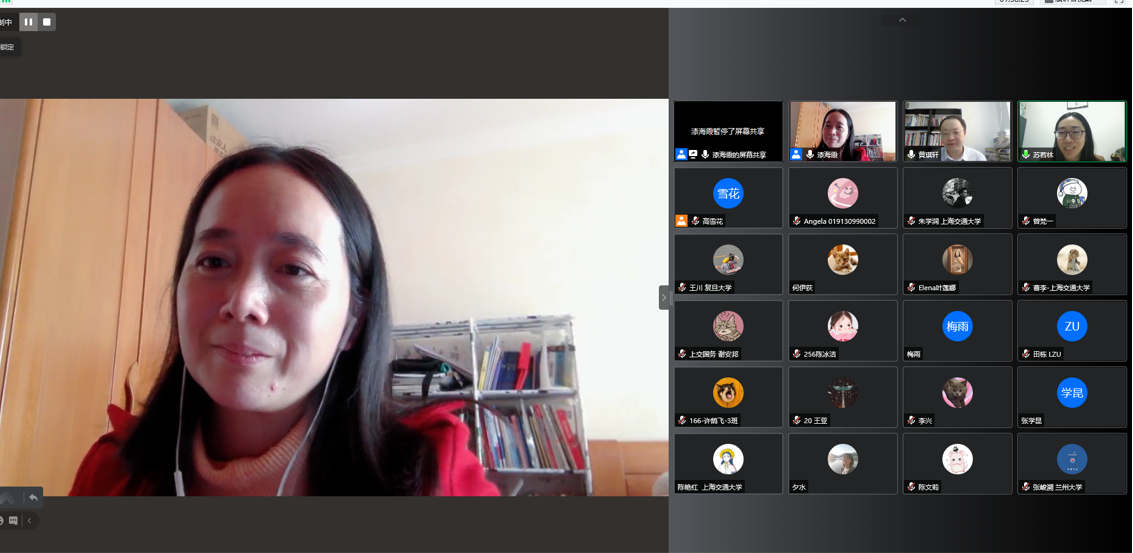This screenshot has height=553, width=1133.
Task: Click the blue ZU avatar circle
Action: (x=1072, y=326)
